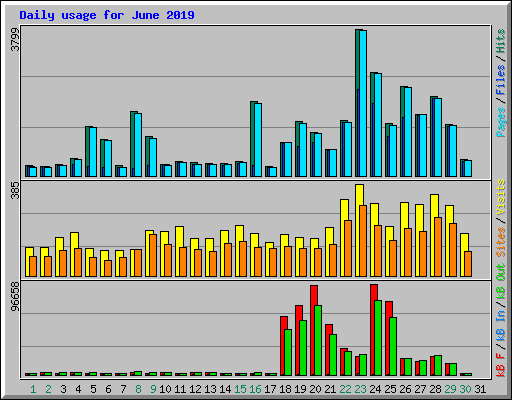The height and width of the screenshot is (400, 512).
Task: Click day 5 on the axis
Action: (x=93, y=389)
